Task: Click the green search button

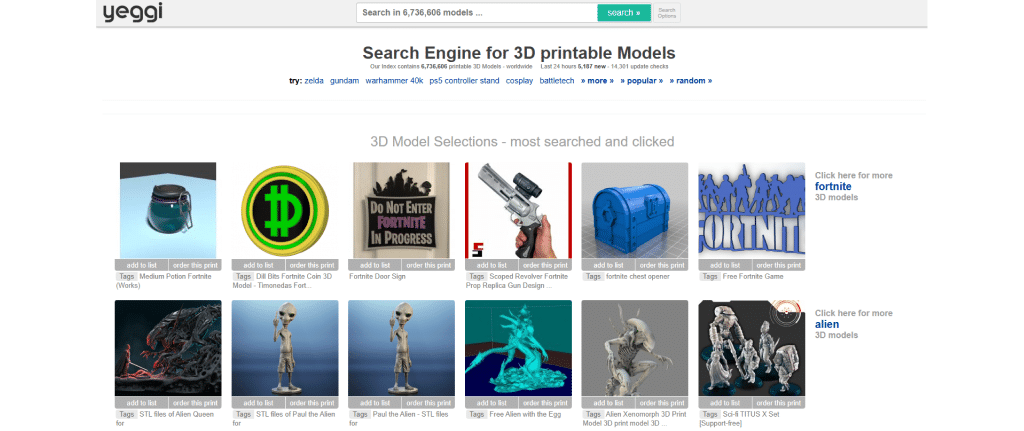Action: tap(624, 12)
